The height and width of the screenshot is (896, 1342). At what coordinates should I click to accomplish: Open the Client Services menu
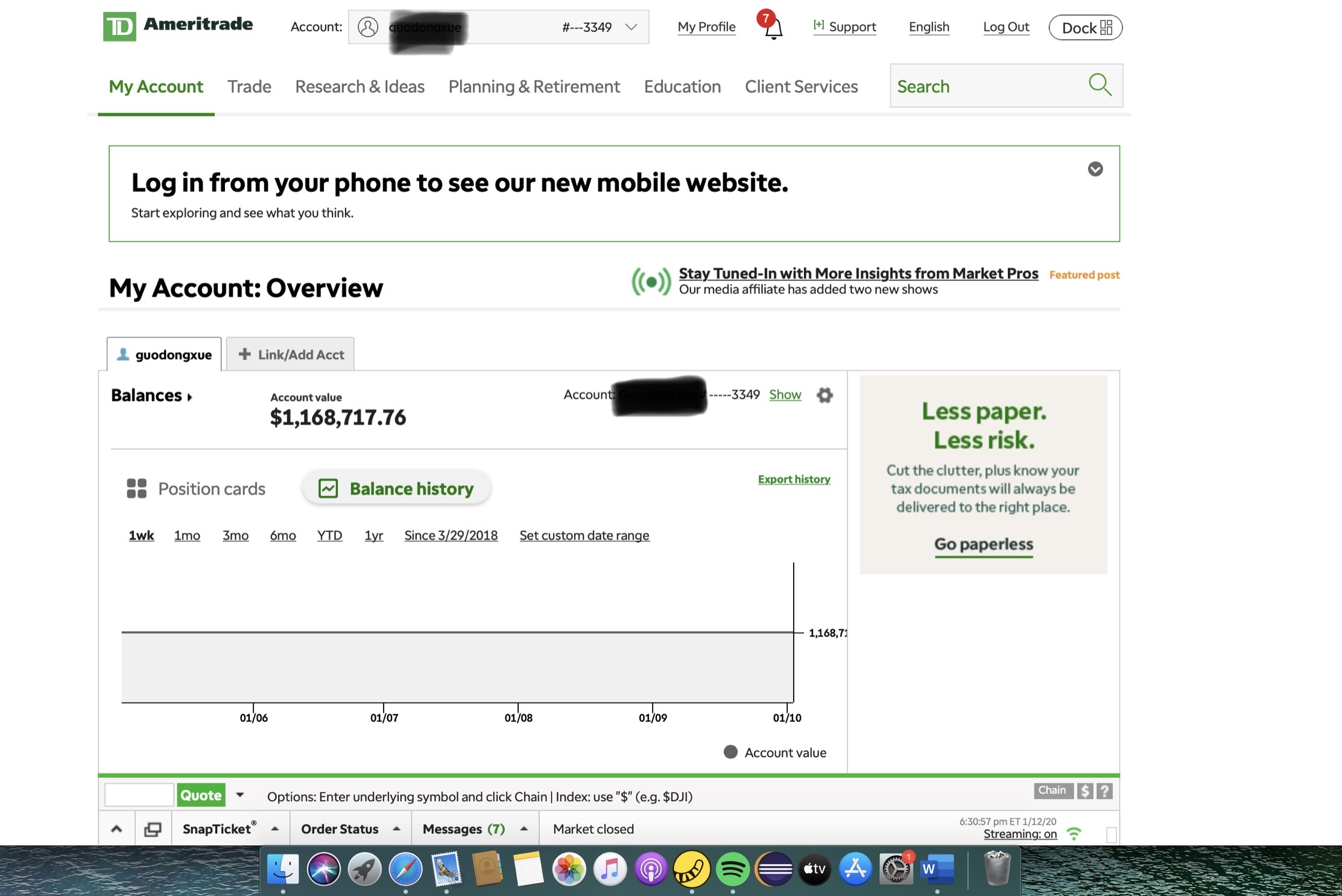pyautogui.click(x=801, y=87)
